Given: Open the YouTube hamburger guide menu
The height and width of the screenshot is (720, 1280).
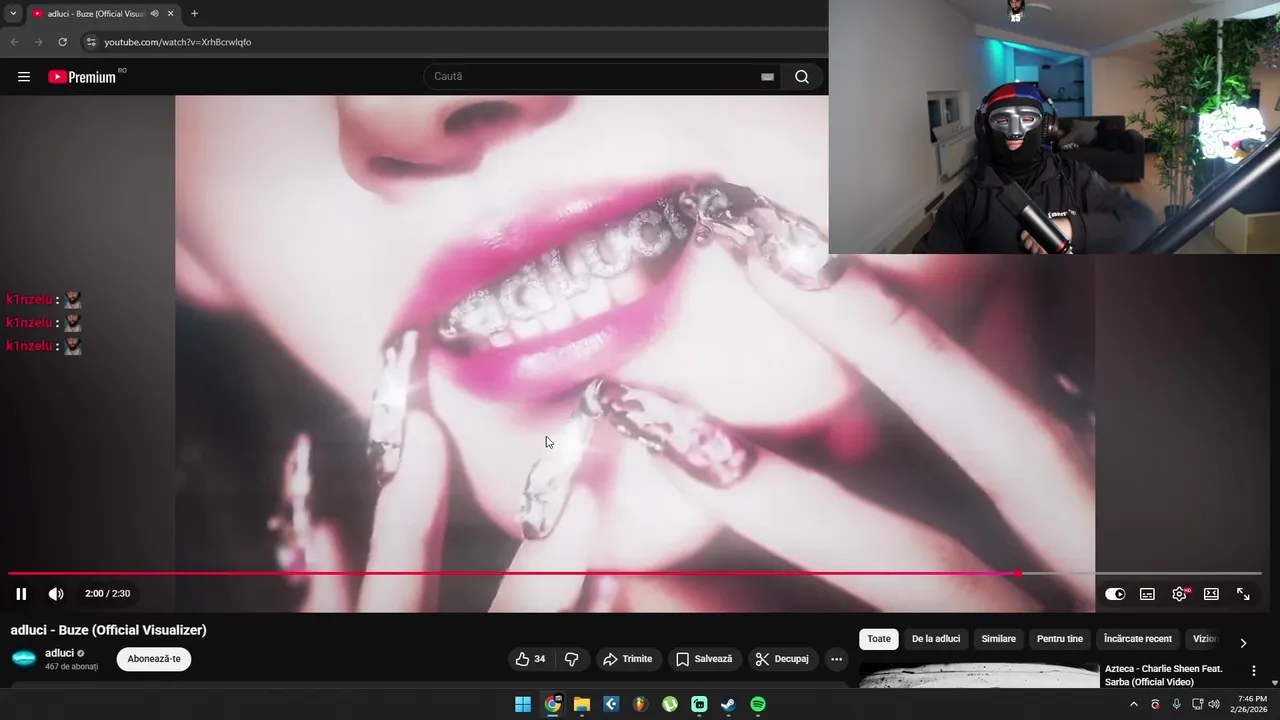Looking at the screenshot, I should point(24,77).
